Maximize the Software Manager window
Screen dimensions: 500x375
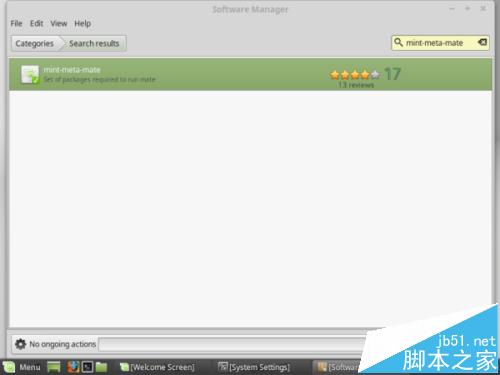click(467, 9)
